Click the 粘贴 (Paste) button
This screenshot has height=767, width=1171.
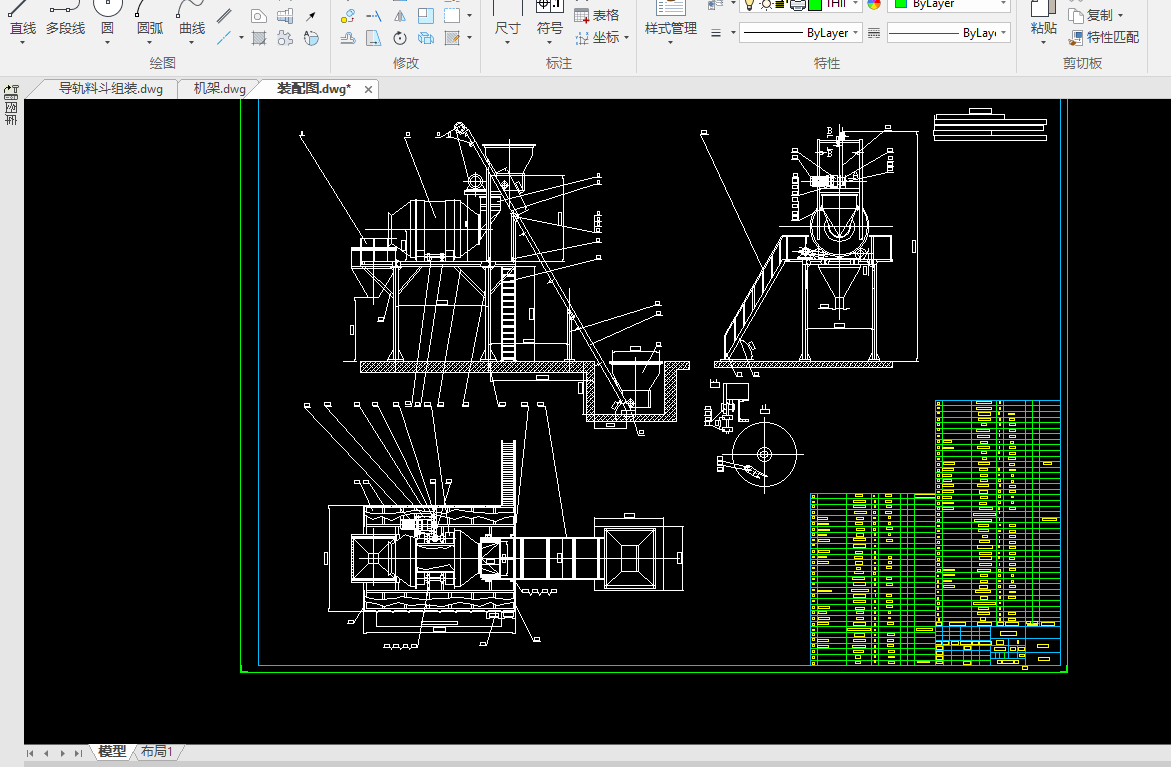[x=1043, y=27]
